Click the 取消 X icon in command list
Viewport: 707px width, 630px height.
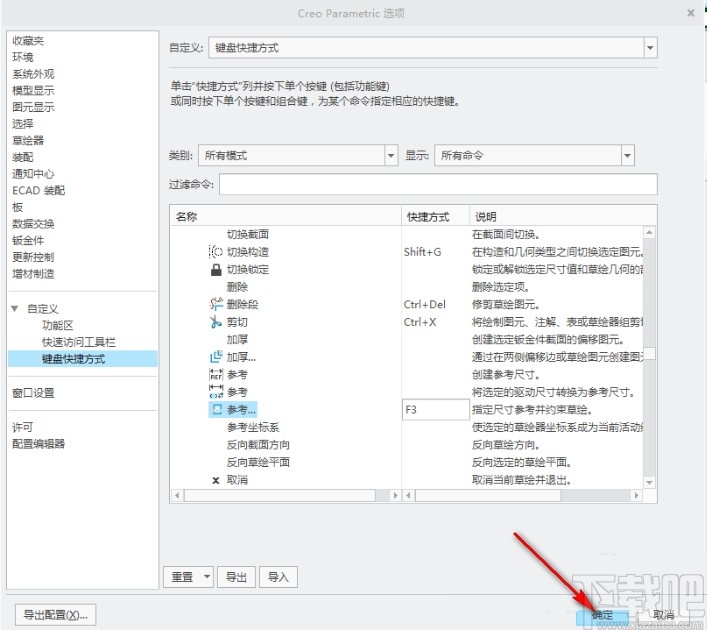tap(216, 480)
